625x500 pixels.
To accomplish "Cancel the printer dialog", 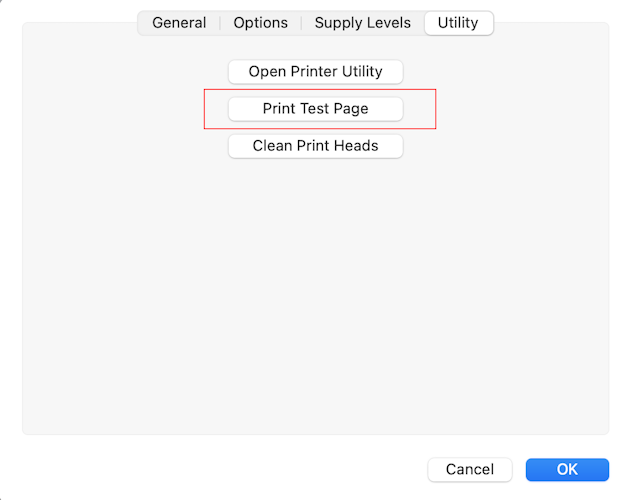I will (470, 469).
